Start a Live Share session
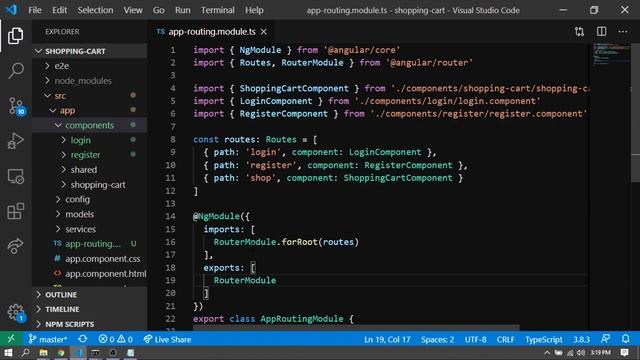 167,339
